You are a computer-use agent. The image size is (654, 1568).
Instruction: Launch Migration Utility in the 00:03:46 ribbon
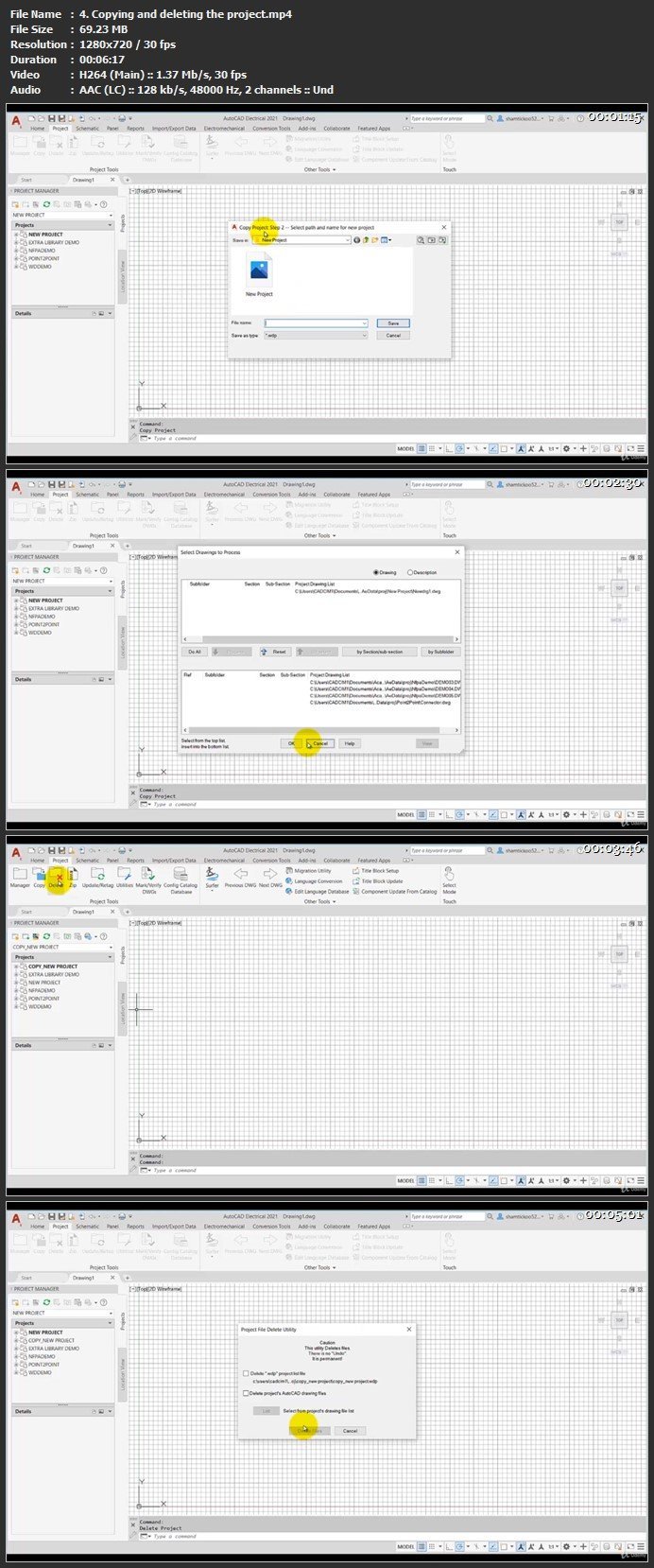tap(309, 871)
